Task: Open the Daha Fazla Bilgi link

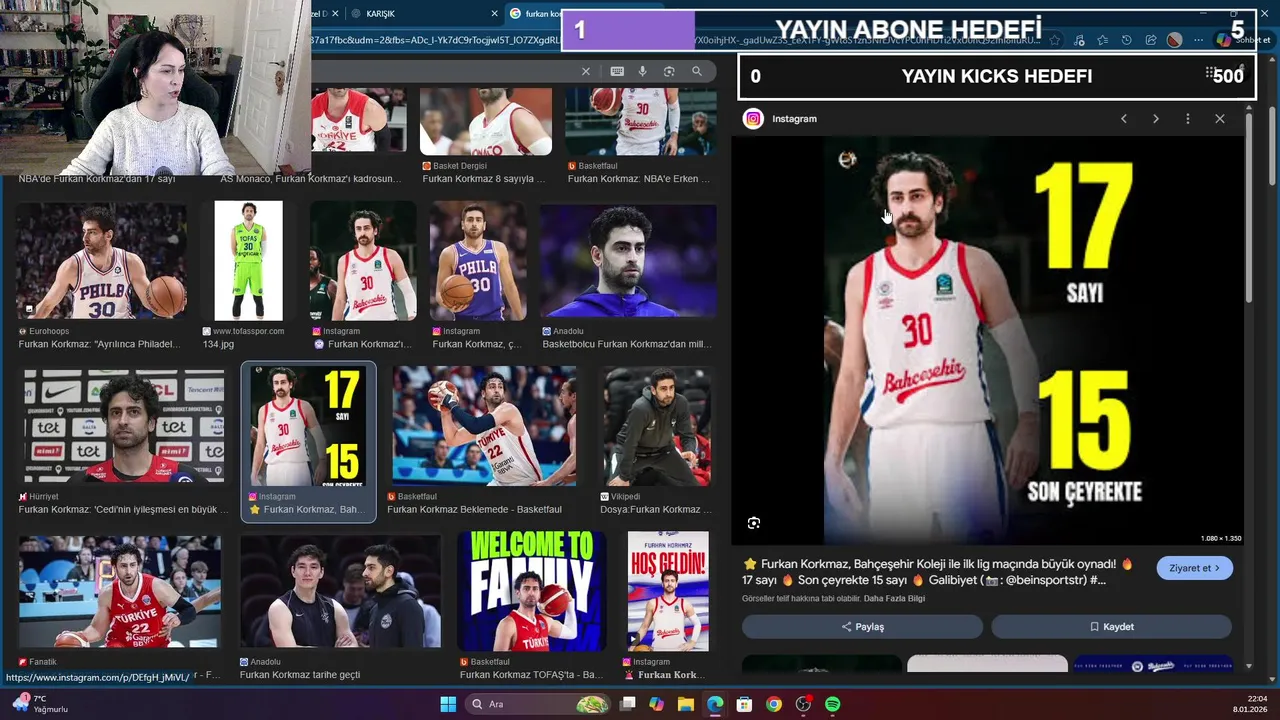Action: (x=894, y=598)
